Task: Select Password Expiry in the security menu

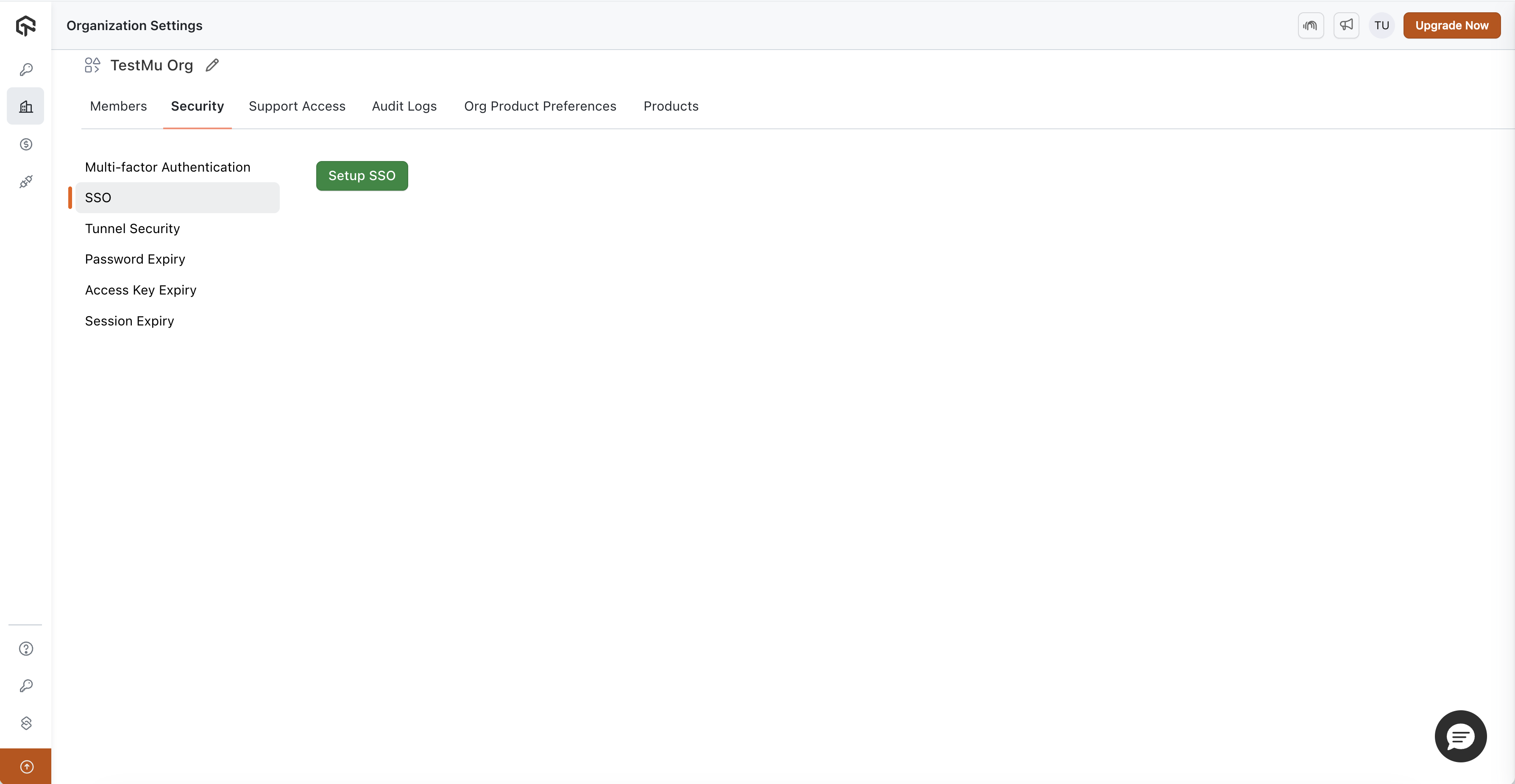Action: [135, 259]
